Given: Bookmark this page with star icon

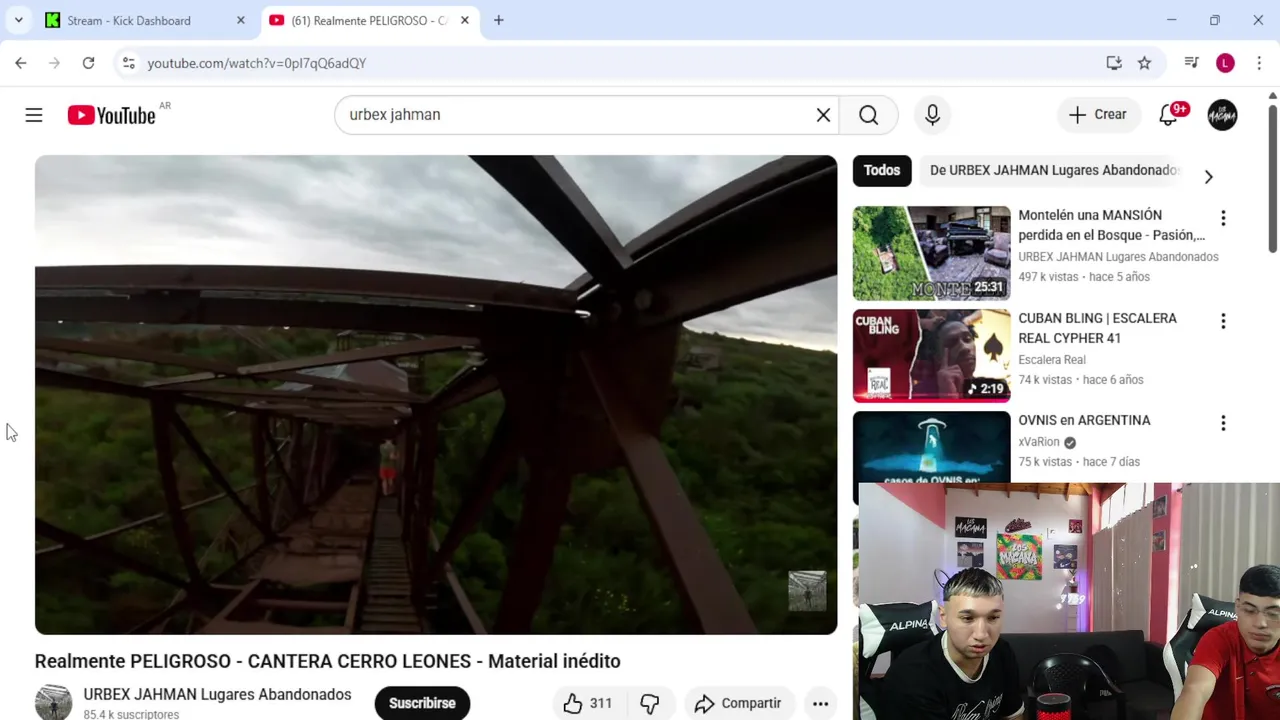Looking at the screenshot, I should (1144, 63).
